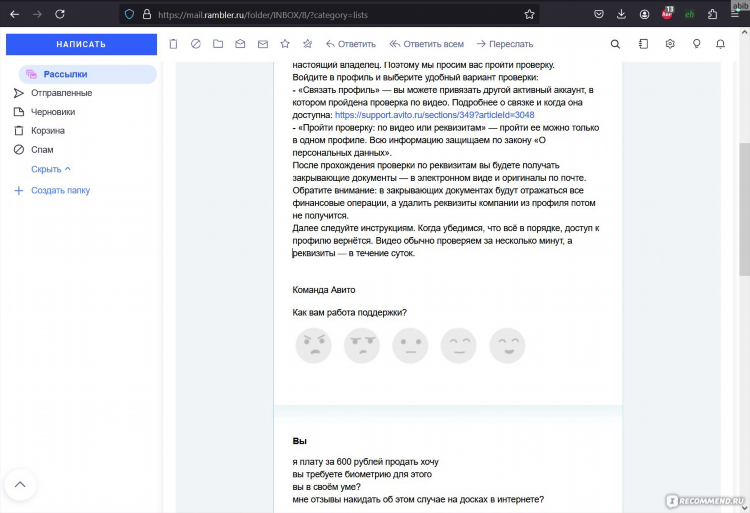This screenshot has height=513, width=750.
Task: Open the browser hamburger menu
Action: (735, 14)
